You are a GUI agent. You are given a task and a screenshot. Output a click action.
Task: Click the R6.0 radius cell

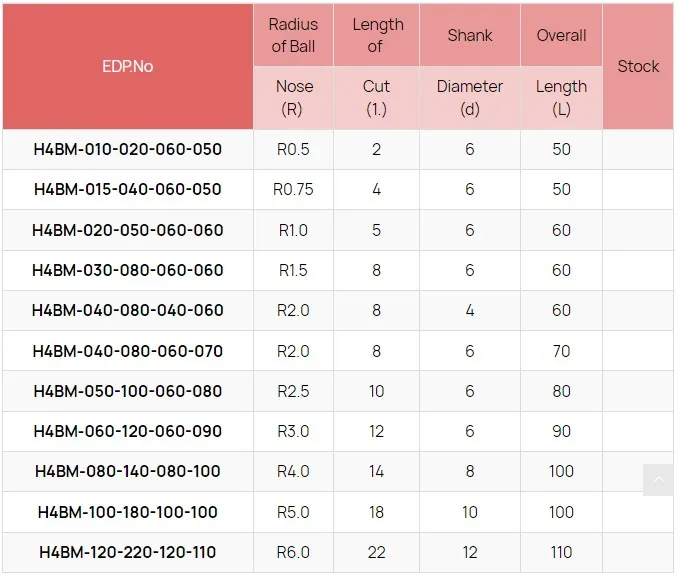(294, 552)
